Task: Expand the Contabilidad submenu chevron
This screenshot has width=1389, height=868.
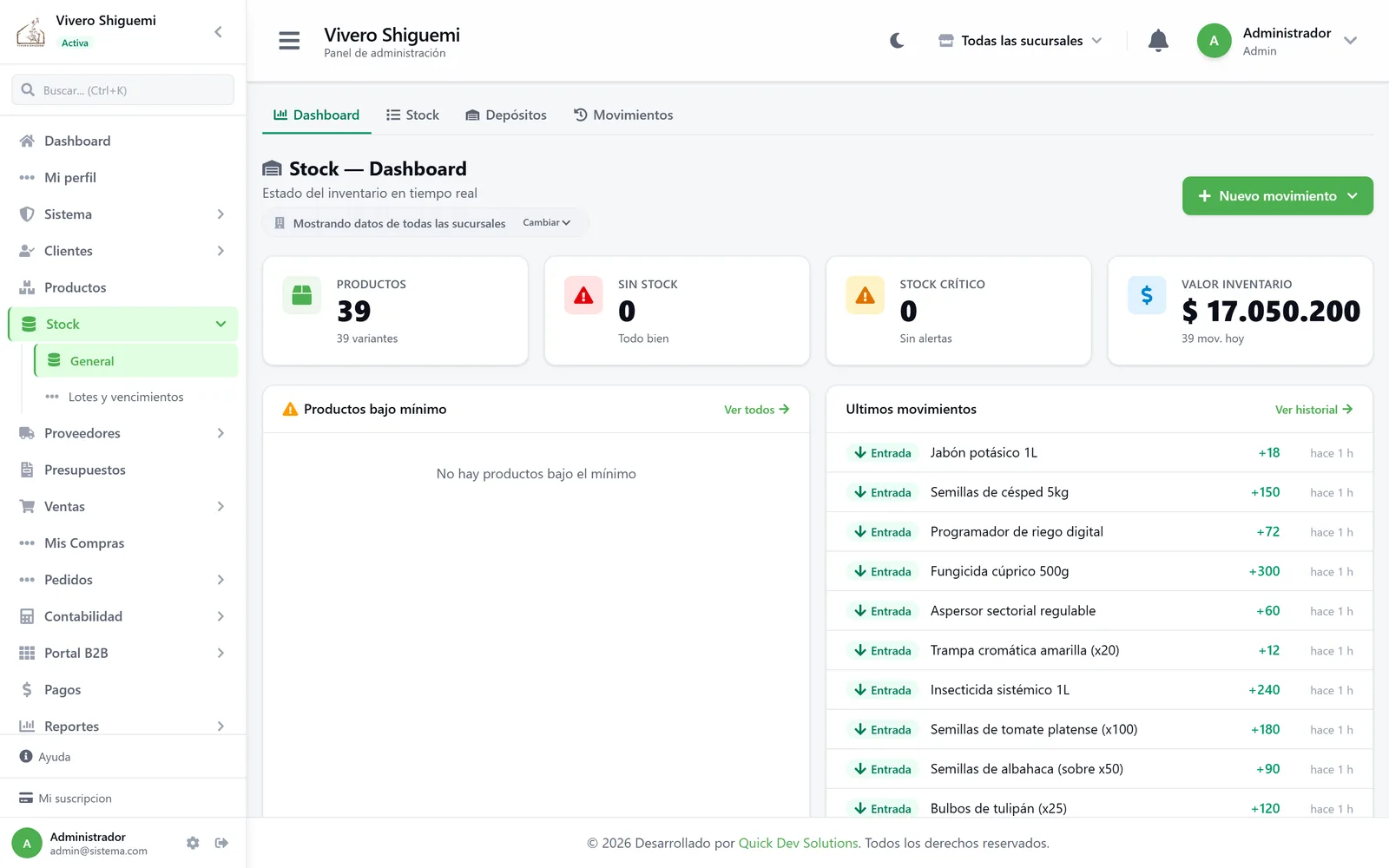Action: pos(221,616)
